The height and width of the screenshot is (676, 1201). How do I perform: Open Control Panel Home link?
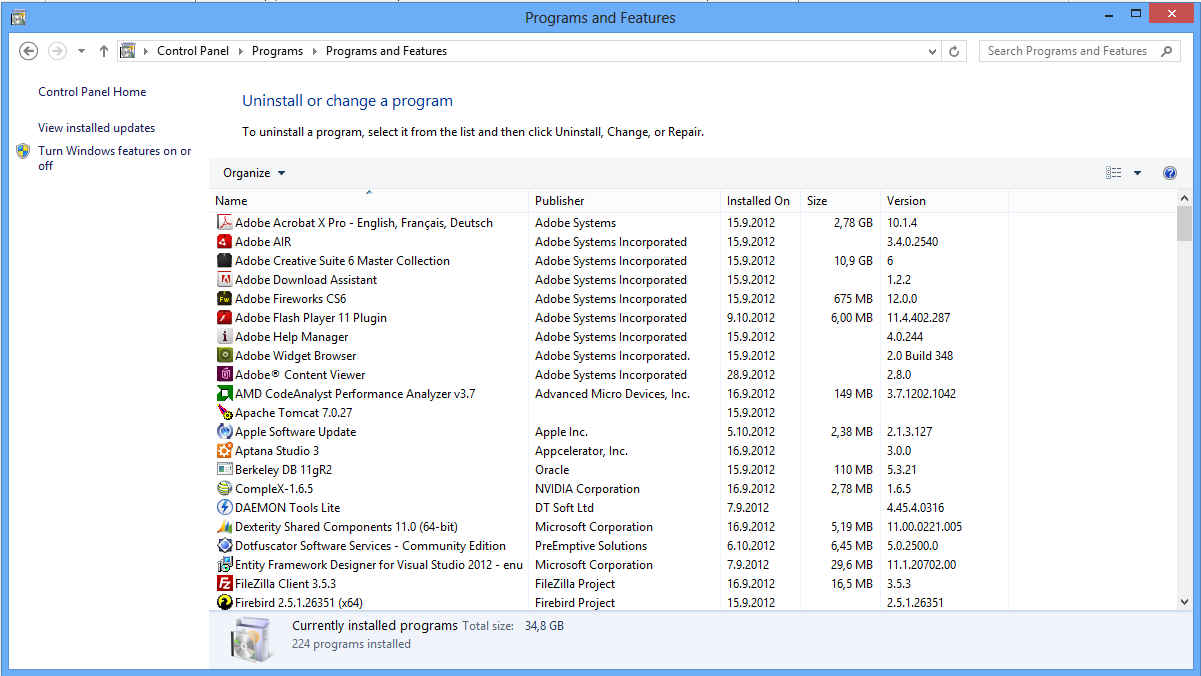pyautogui.click(x=92, y=92)
